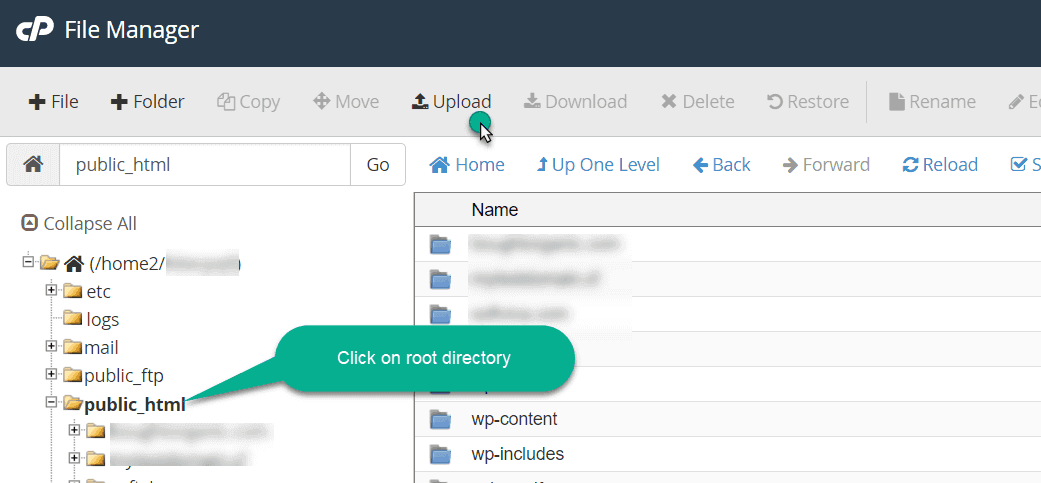Screen dimensions: 1041x483
Task: Click the wp-content folder icon
Action: tap(440, 419)
